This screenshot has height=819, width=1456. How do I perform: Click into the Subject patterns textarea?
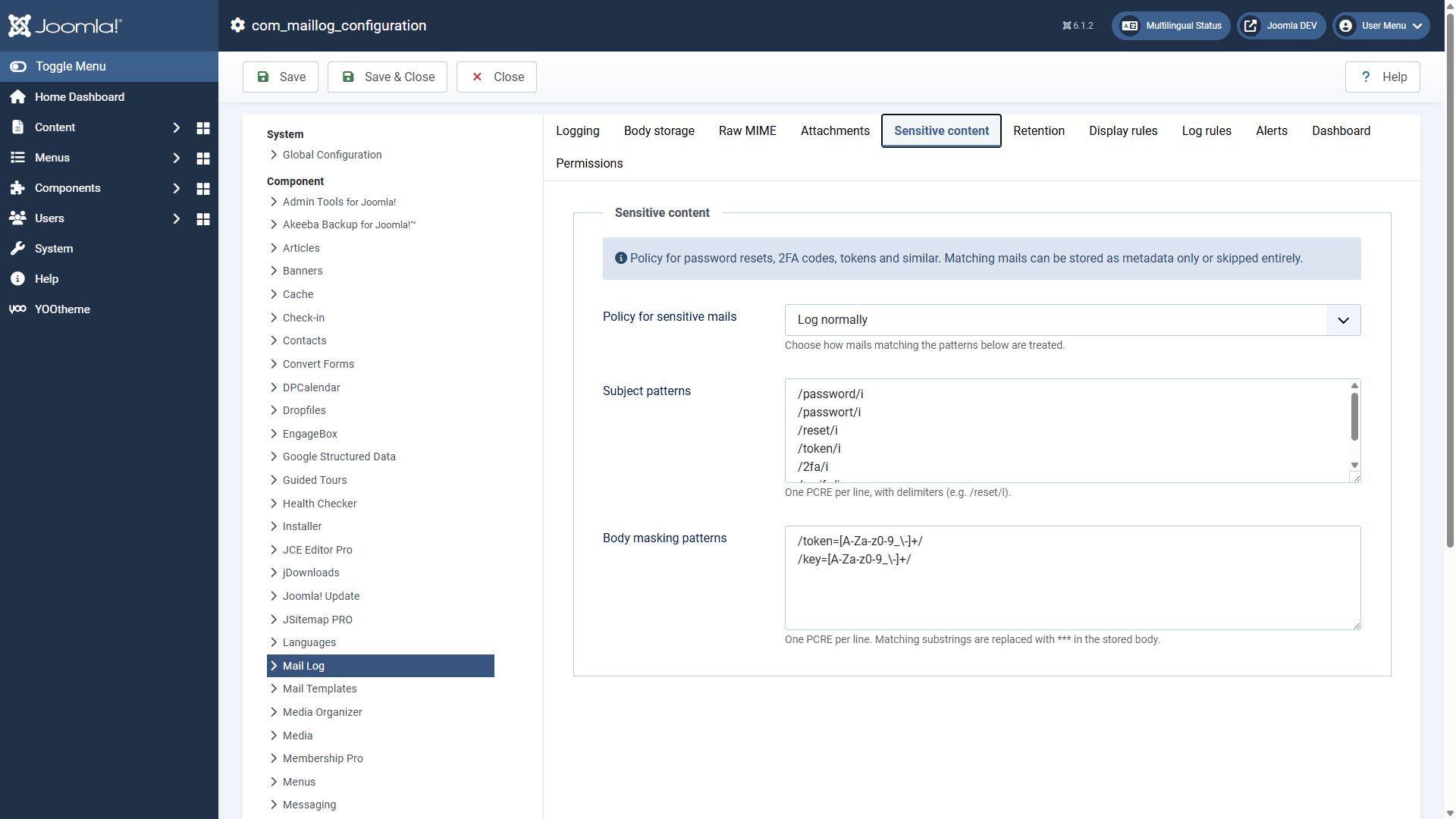[x=1072, y=431]
